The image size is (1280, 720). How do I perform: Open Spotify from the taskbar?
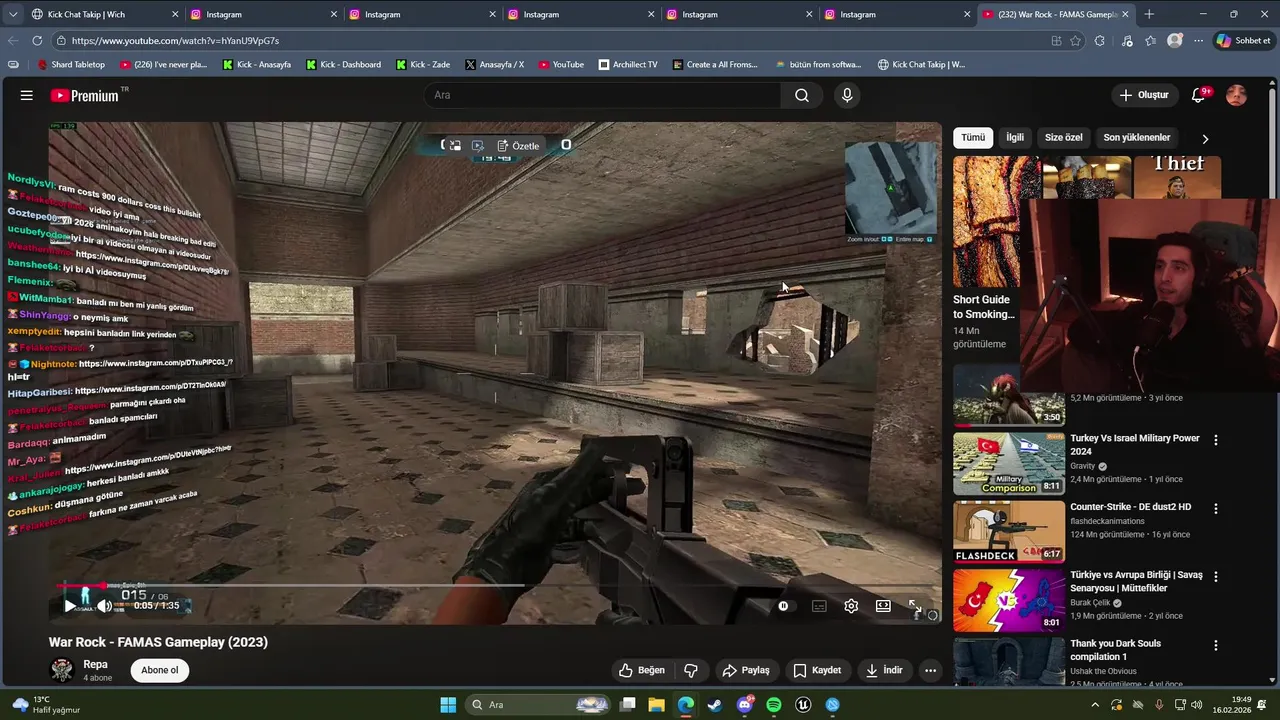[774, 705]
